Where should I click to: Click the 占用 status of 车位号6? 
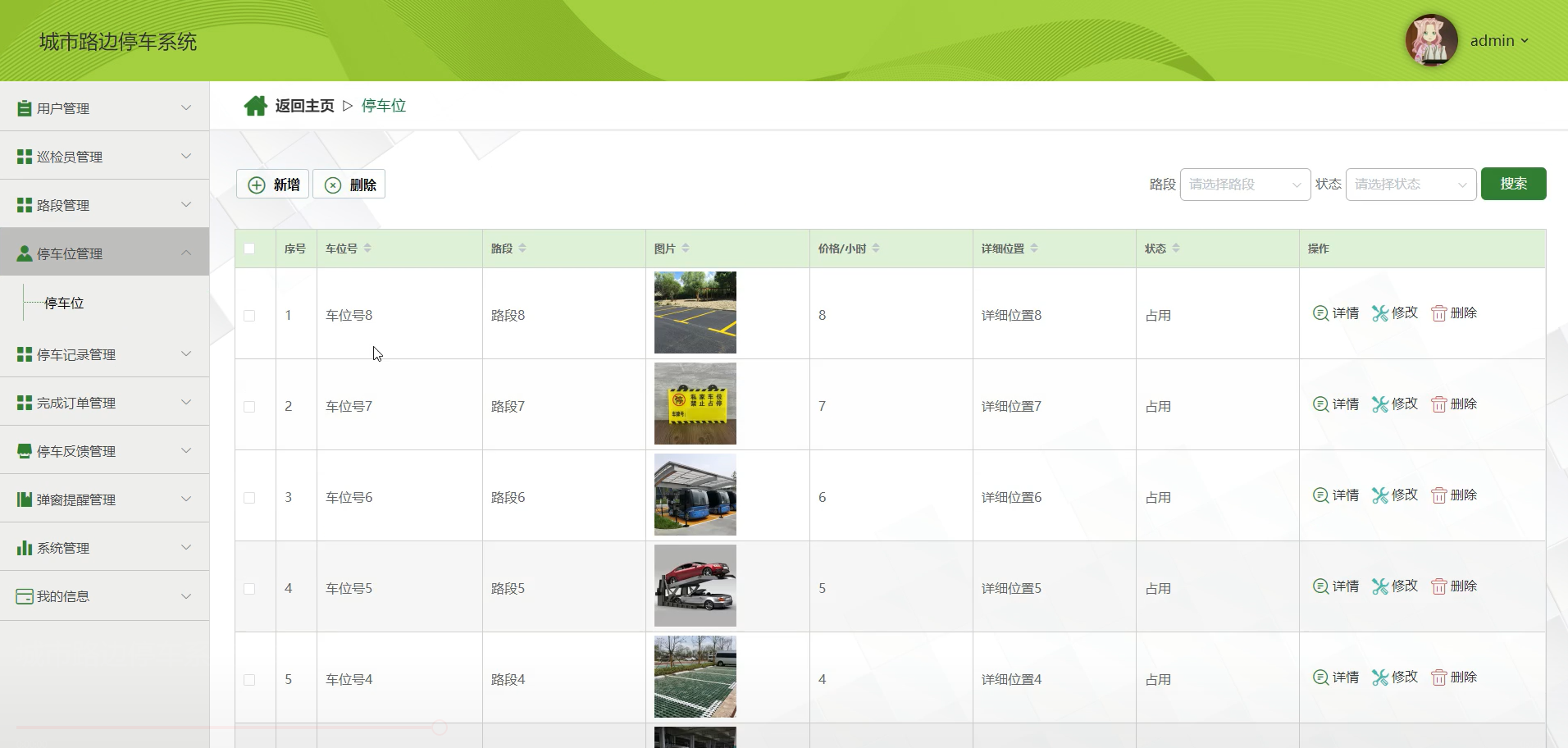click(1158, 498)
